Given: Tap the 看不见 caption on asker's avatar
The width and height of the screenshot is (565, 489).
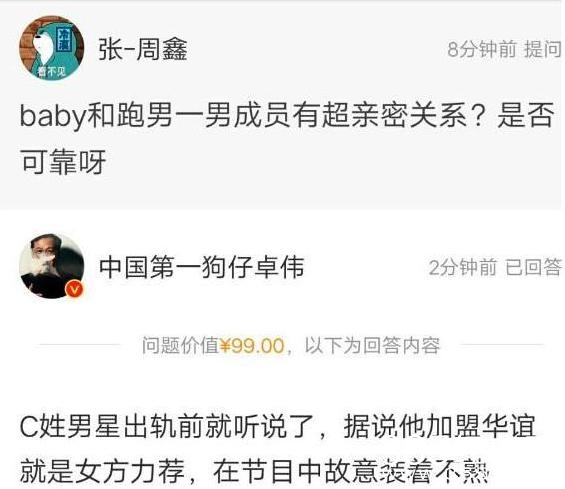Looking at the screenshot, I should pos(51,72).
